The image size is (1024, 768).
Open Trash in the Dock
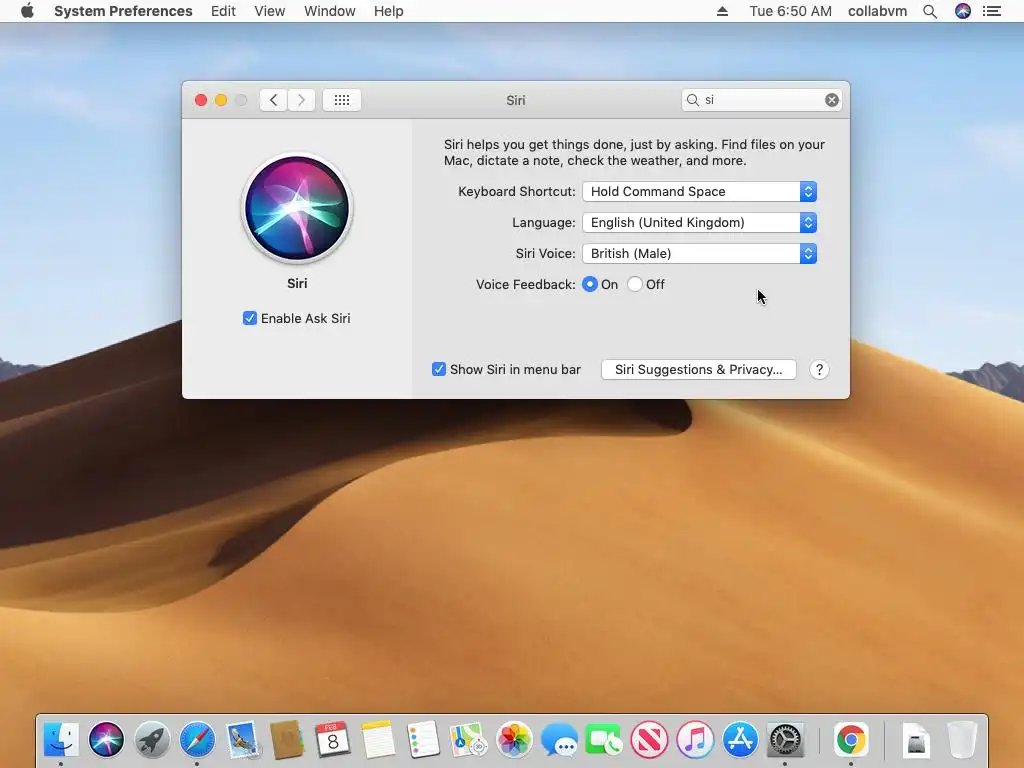coord(962,739)
